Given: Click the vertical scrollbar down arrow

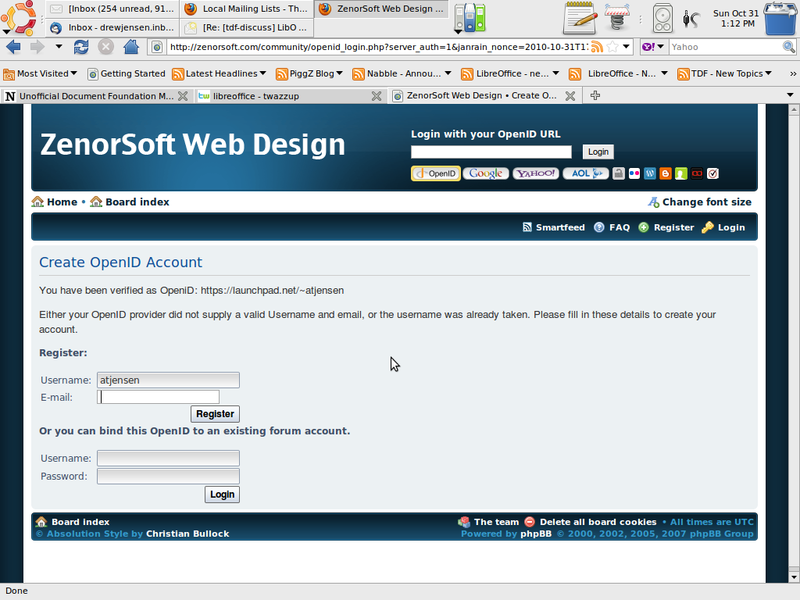Looking at the screenshot, I should 793,577.
